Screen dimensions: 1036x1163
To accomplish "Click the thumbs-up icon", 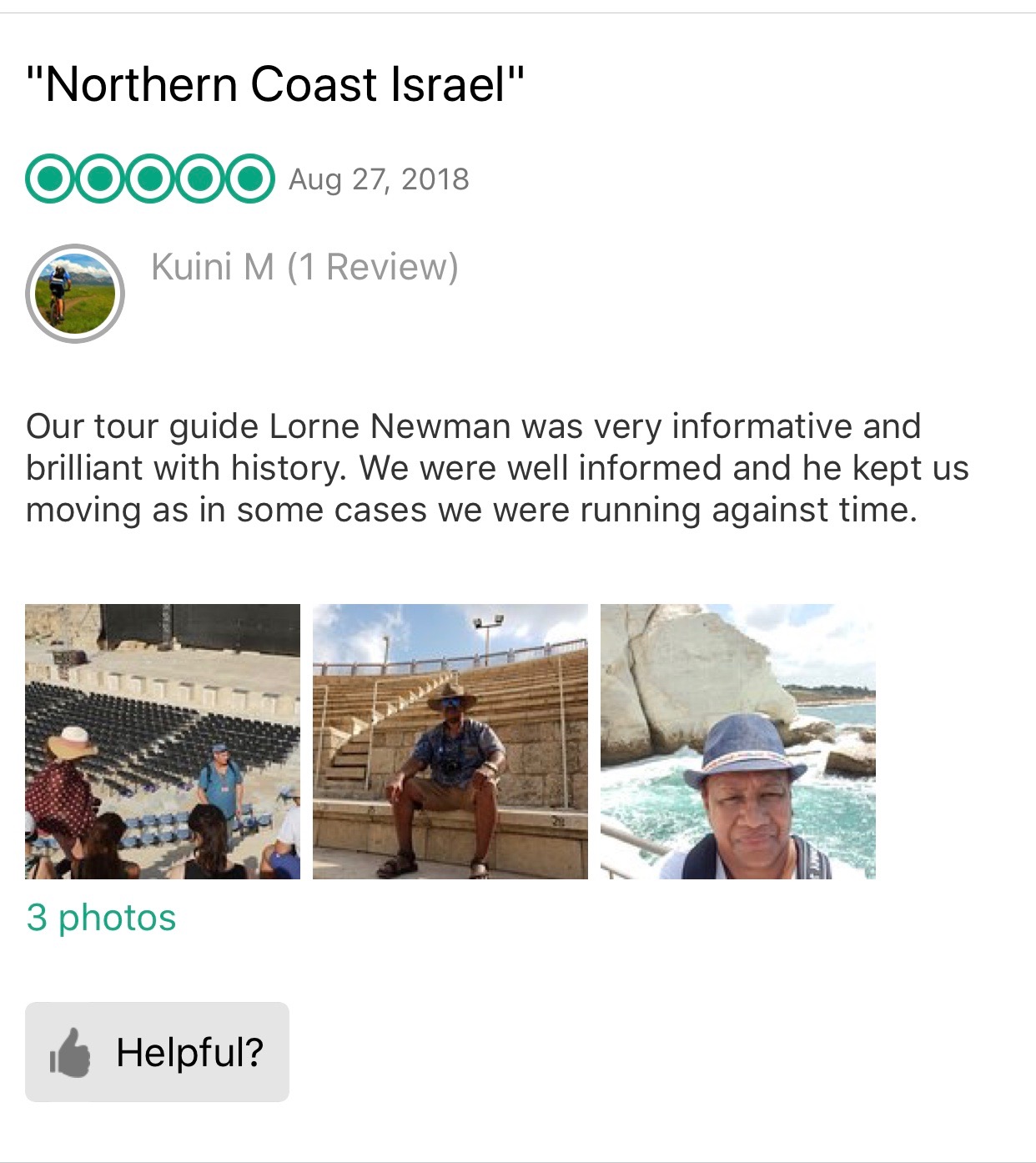I will click(70, 1053).
